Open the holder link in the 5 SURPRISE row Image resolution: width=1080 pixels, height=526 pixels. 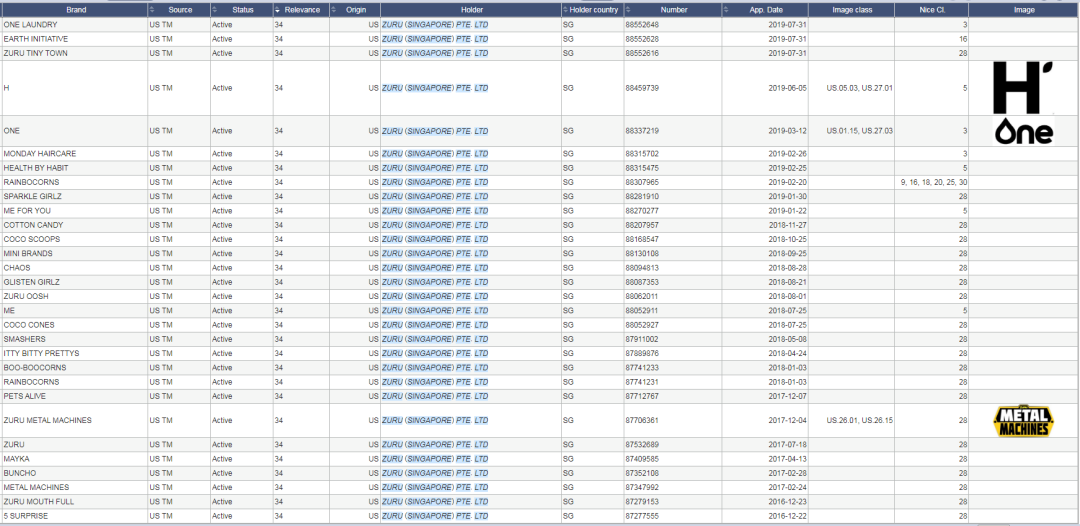pos(435,516)
